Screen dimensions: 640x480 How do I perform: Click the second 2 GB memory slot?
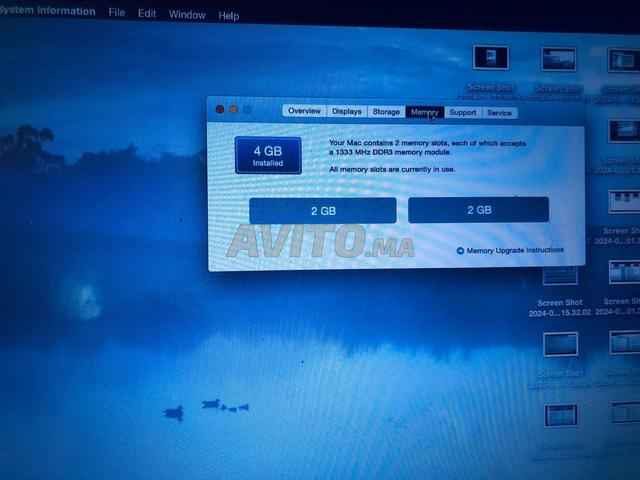(x=478, y=210)
